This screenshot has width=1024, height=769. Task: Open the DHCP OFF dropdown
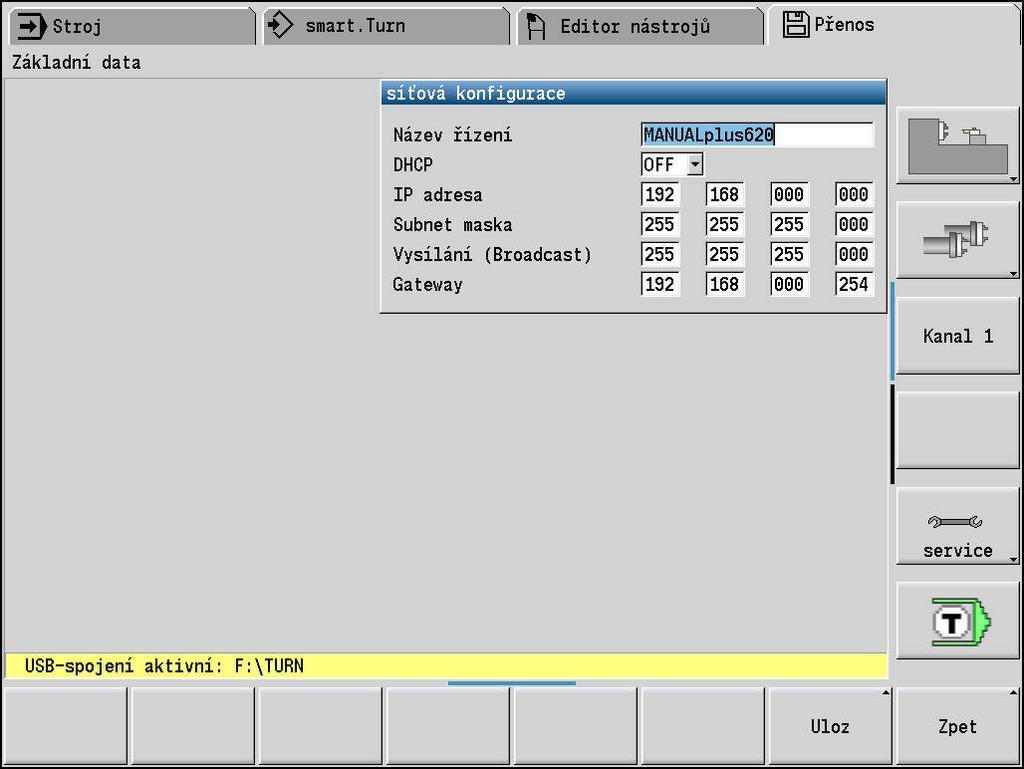(x=672, y=165)
